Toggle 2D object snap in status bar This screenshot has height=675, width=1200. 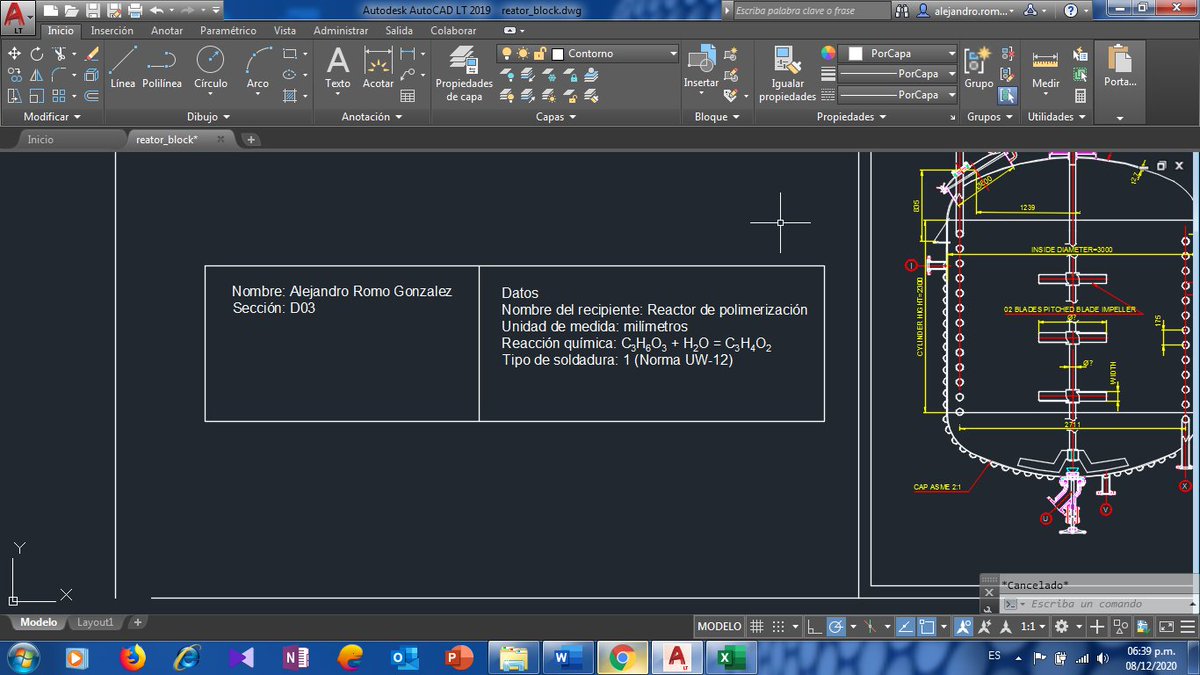(x=927, y=626)
